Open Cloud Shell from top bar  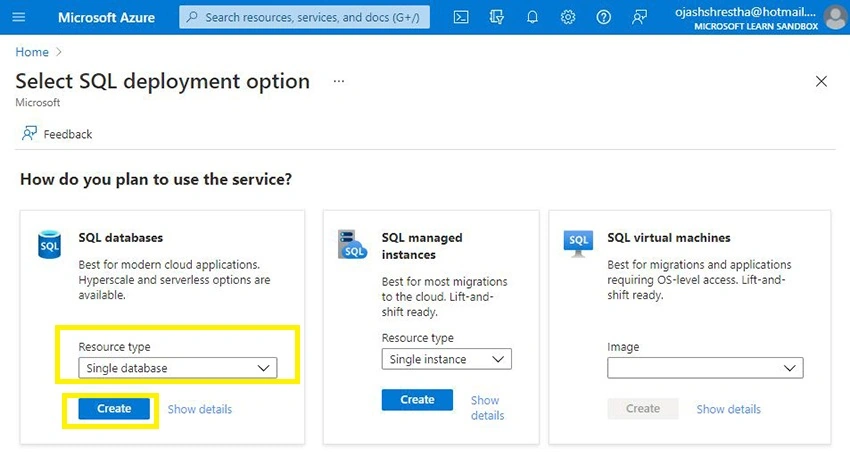click(x=461, y=17)
